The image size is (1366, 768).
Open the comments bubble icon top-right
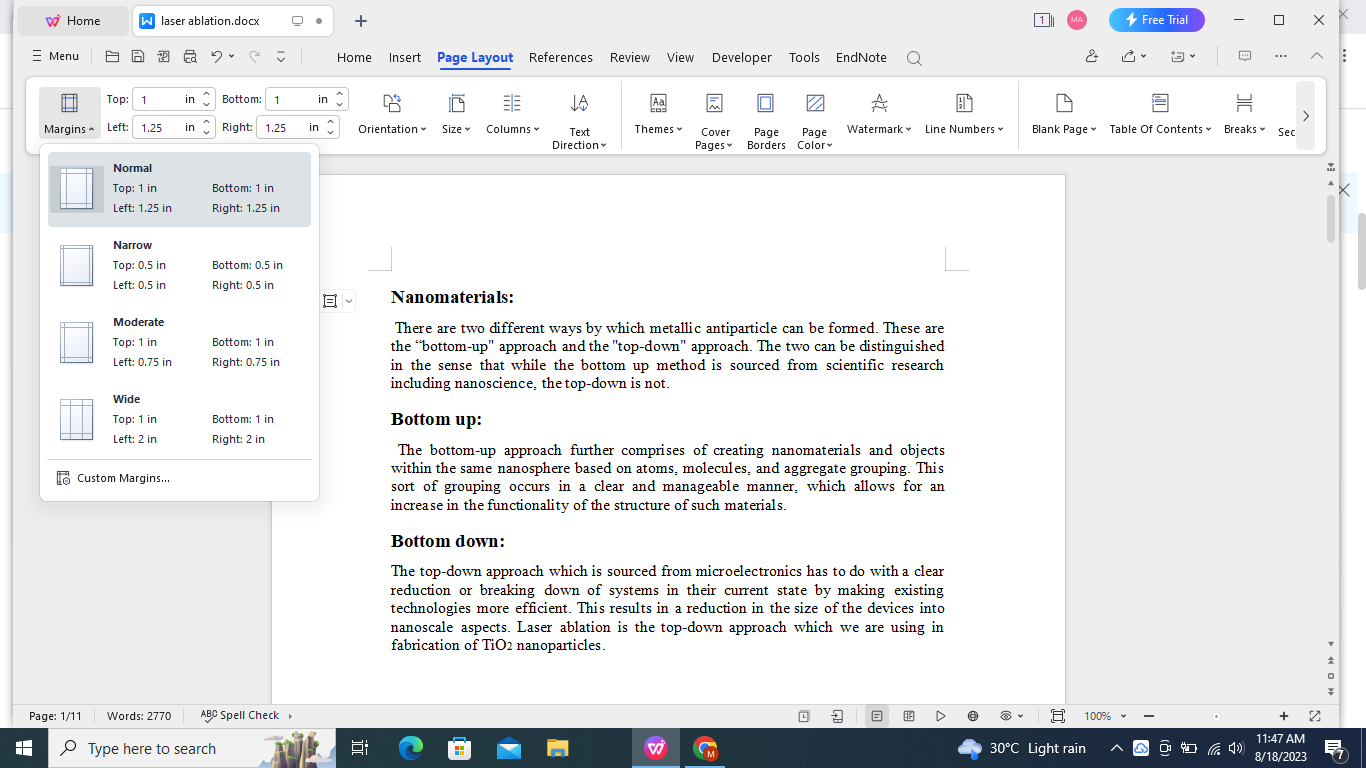[x=1243, y=57]
